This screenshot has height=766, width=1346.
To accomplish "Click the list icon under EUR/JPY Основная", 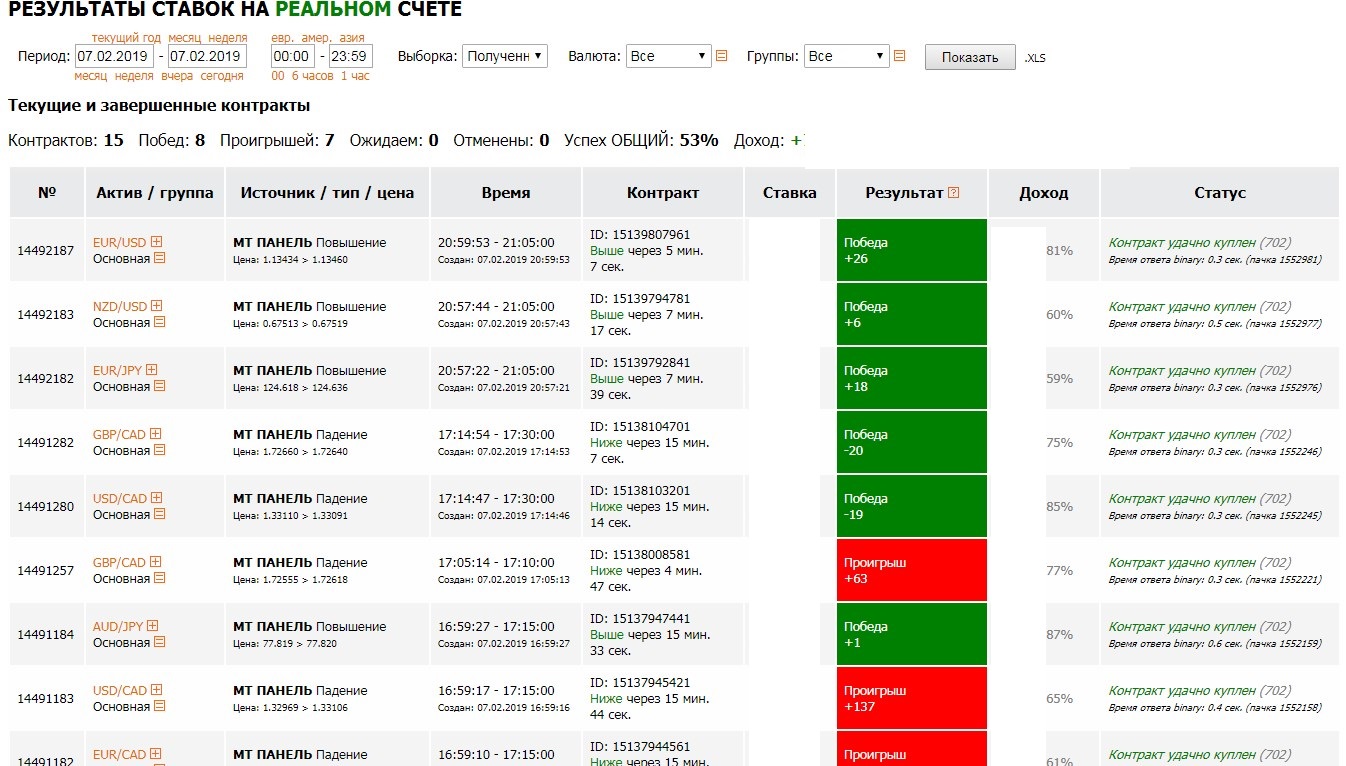I will tap(159, 387).
